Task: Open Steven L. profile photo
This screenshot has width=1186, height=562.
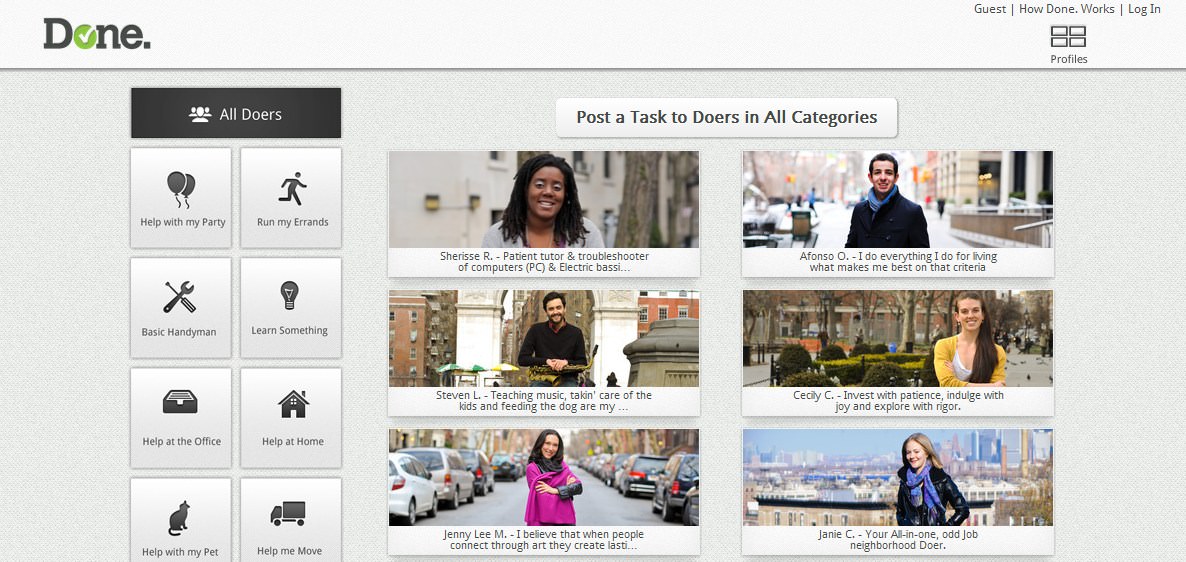Action: 544,338
